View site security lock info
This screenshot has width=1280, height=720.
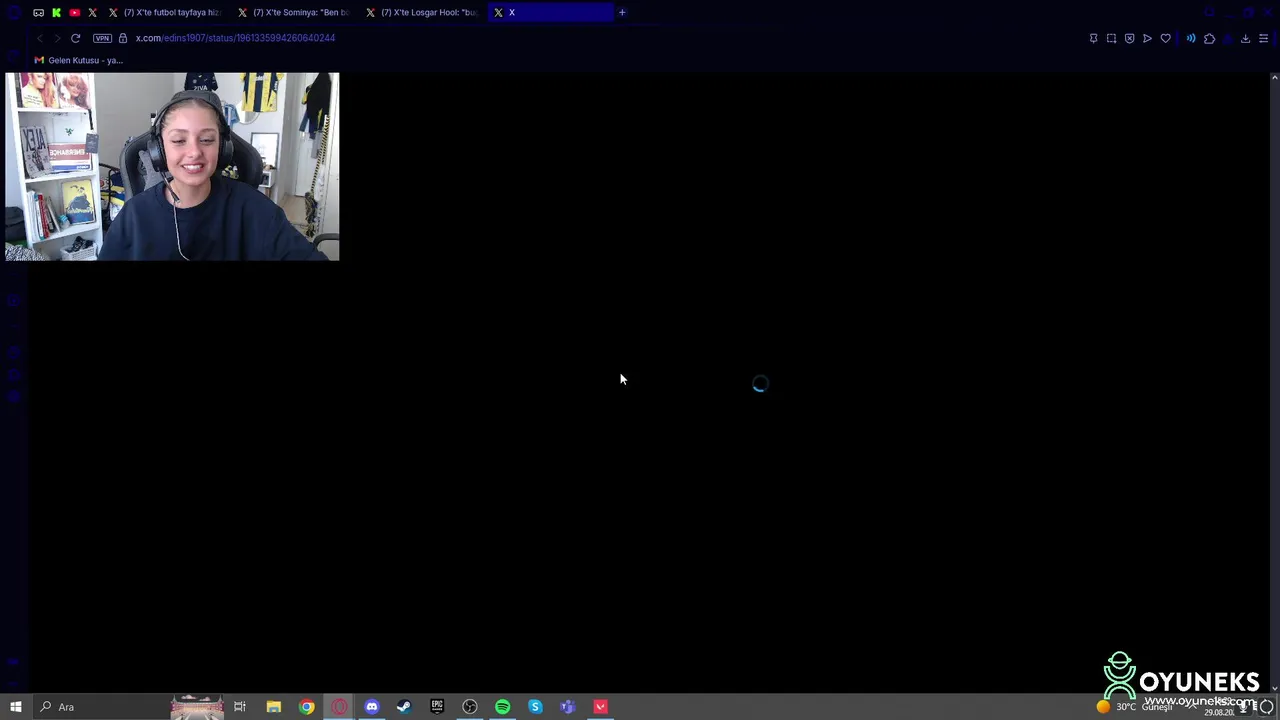click(123, 38)
